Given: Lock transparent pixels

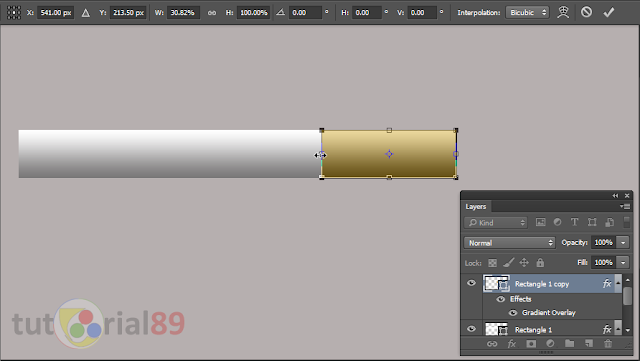Looking at the screenshot, I should click(x=493, y=263).
